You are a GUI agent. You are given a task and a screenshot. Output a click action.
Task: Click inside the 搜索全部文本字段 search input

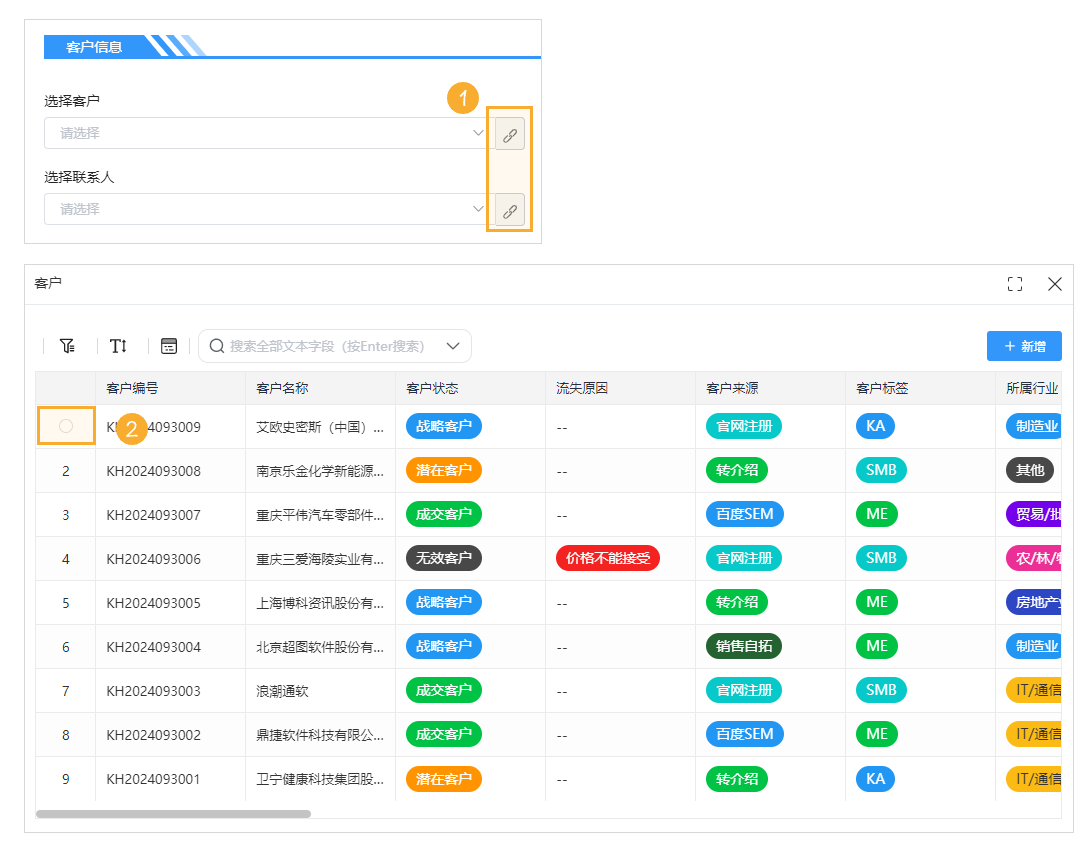coord(330,345)
